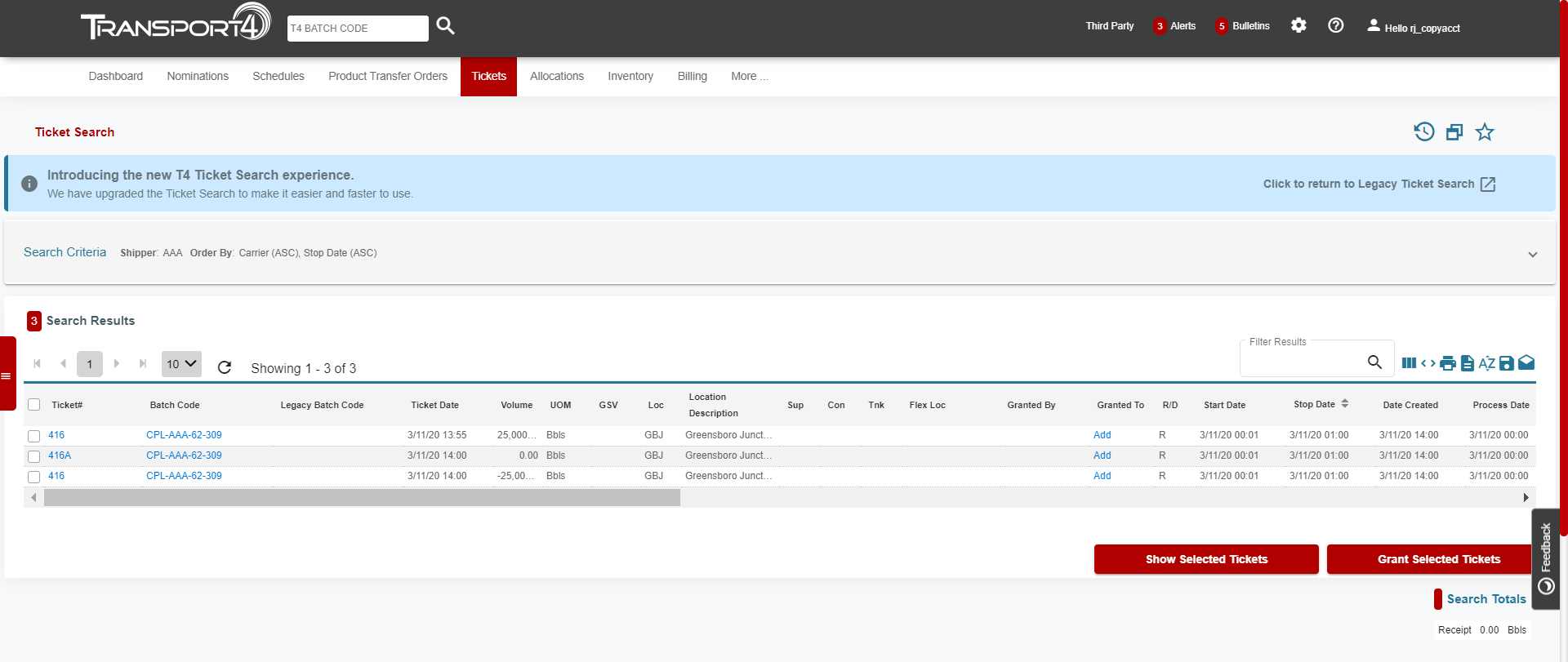Open the page size dropdown showing 10
Viewport: 1568px width, 662px height.
point(181,364)
